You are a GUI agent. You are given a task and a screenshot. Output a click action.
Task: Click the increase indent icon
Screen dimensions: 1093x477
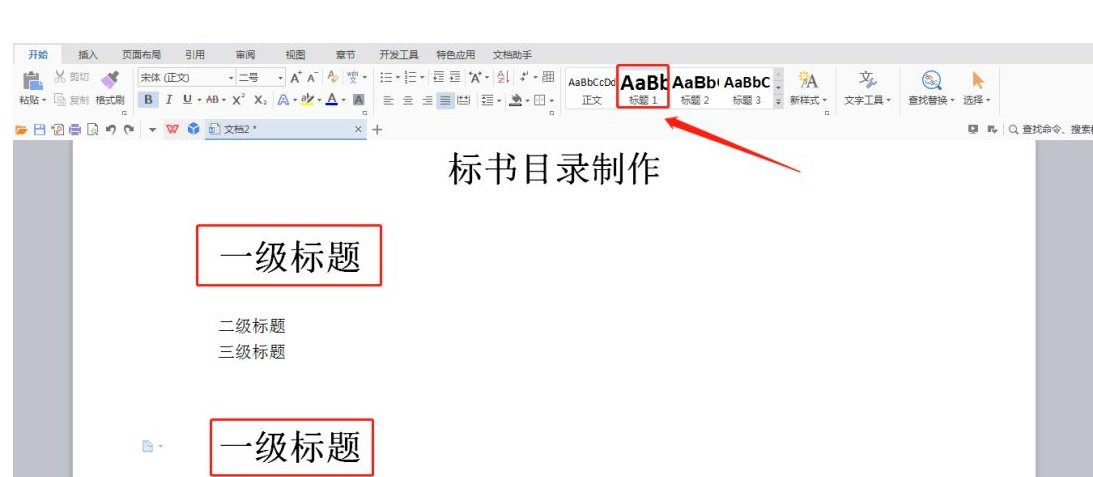(x=455, y=77)
